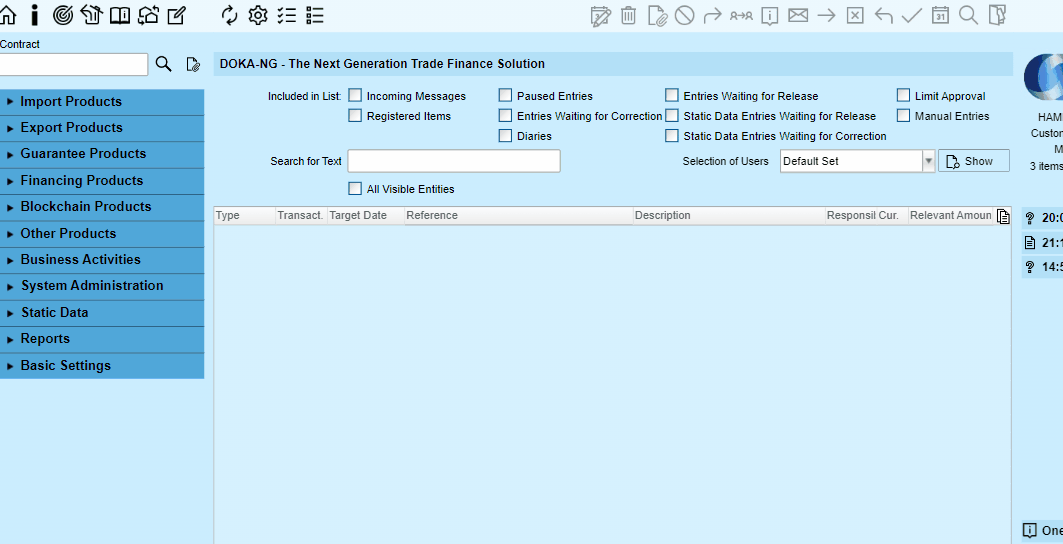Click the boxed X icon
This screenshot has height=544, width=1063.
855,15
